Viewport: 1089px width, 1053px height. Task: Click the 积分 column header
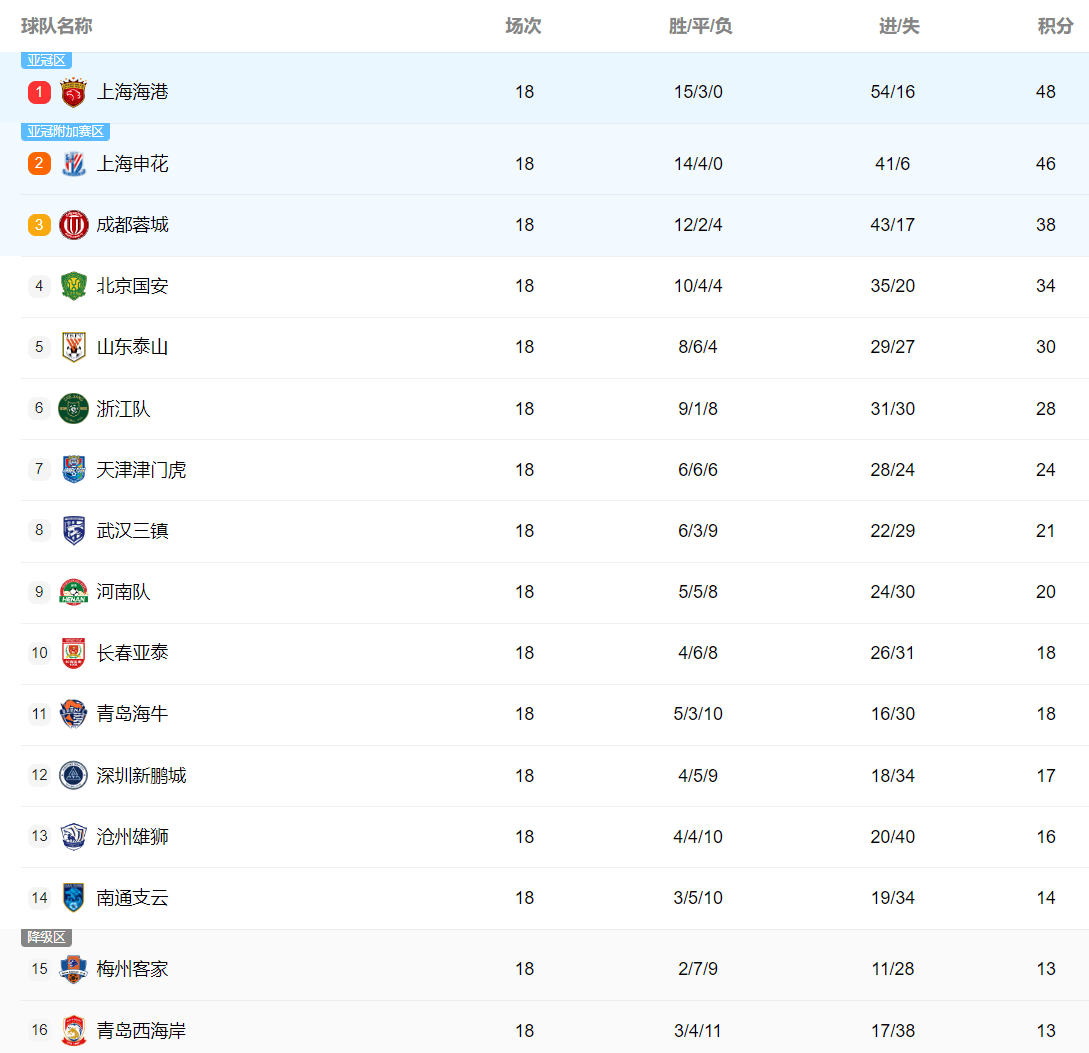(1055, 26)
